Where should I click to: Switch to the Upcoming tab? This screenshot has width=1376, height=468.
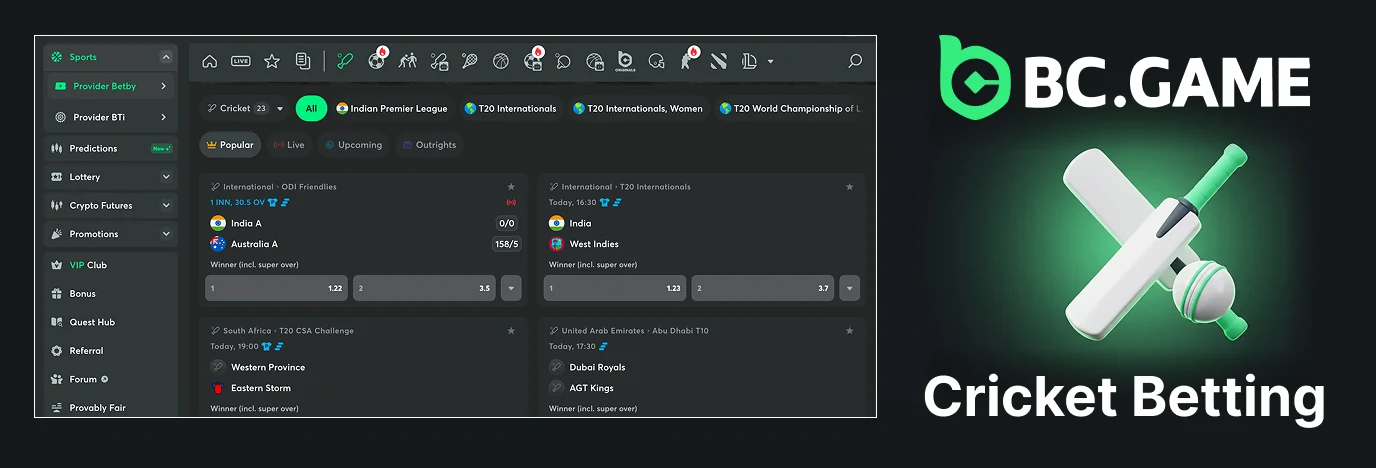click(x=354, y=145)
